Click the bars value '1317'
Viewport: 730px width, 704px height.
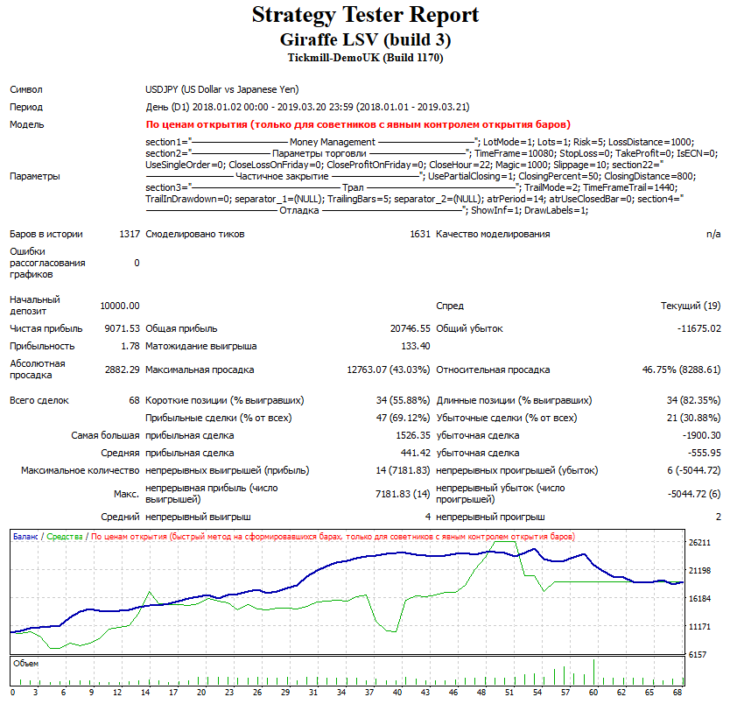click(129, 234)
